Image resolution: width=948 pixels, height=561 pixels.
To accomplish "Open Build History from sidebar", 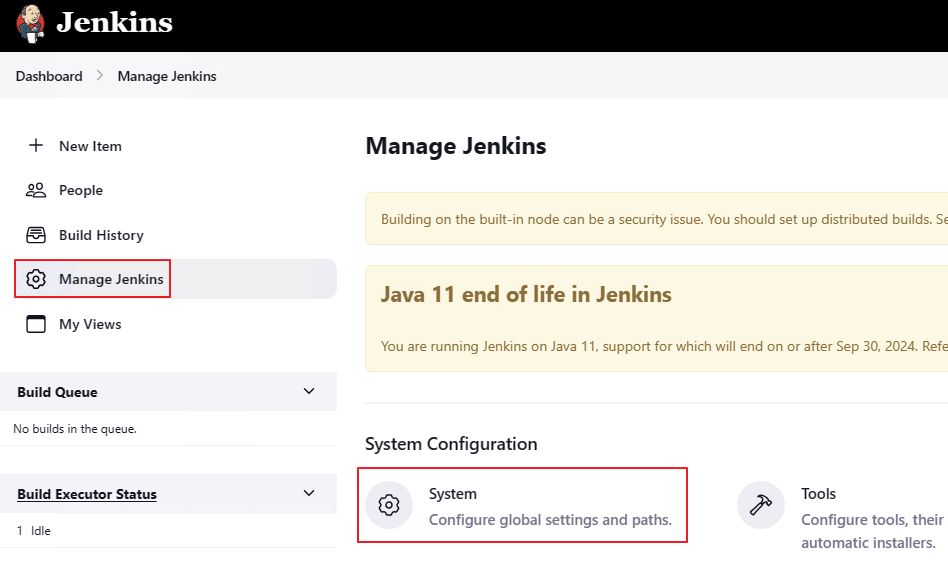I will 102,235.
